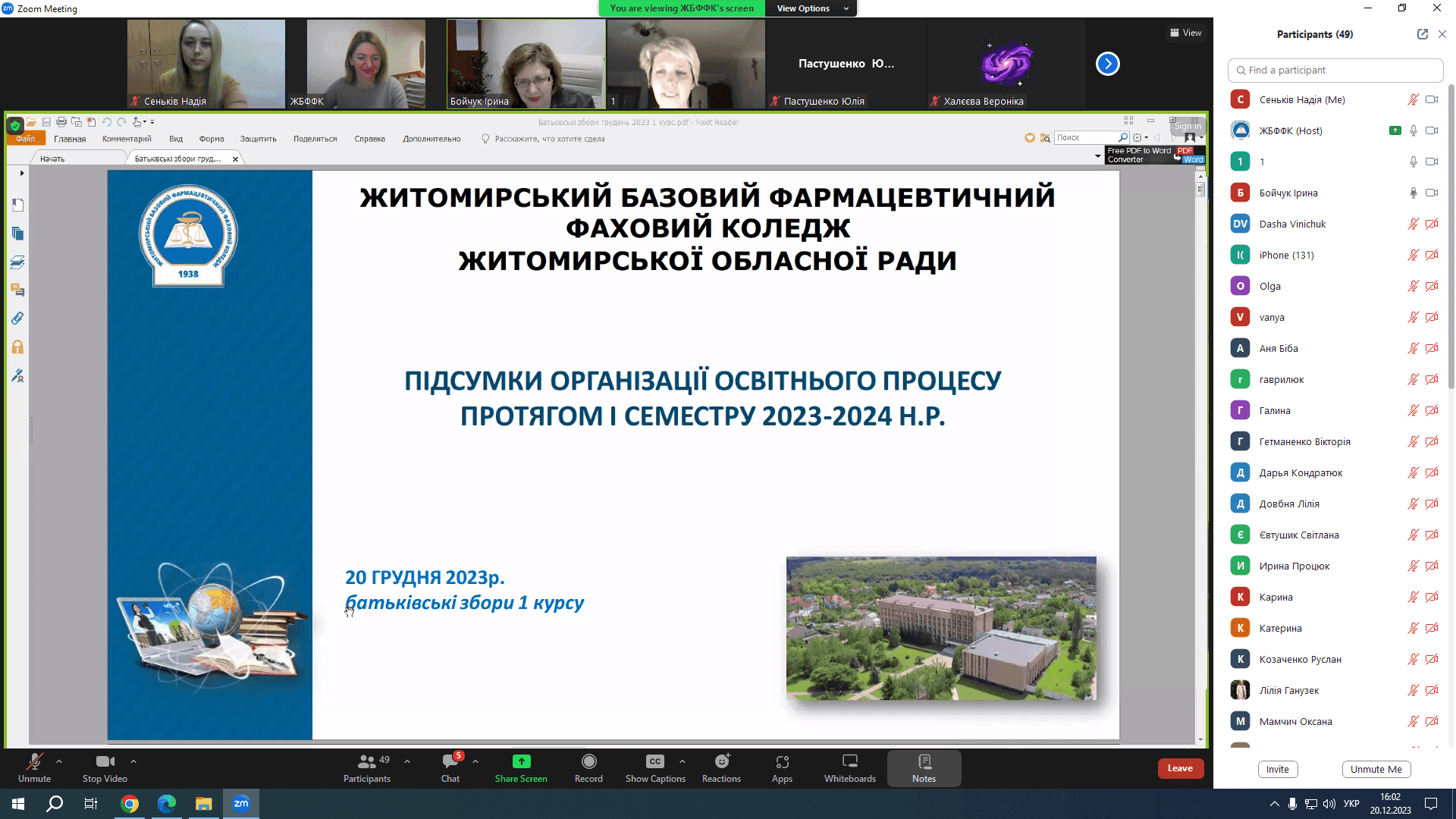
Task: Open the Защитить ribbon tab
Action: tap(258, 139)
